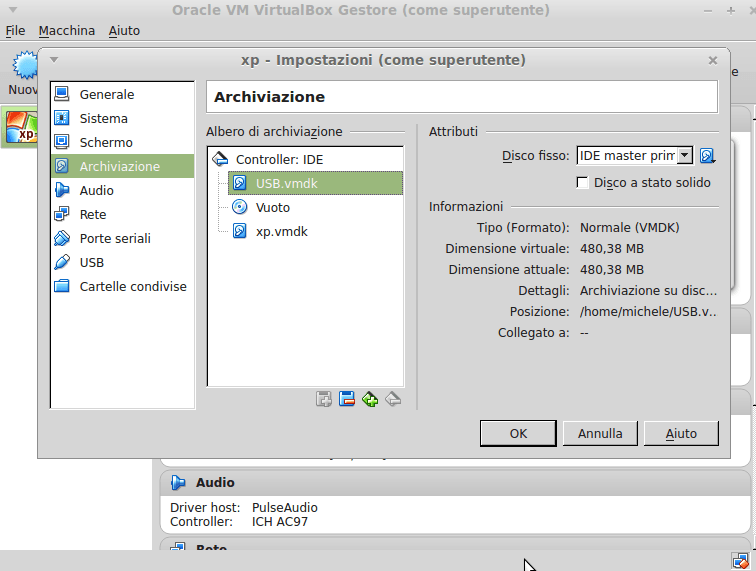
Task: Click the Normale (VMDK) format value
Action: click(x=629, y=228)
